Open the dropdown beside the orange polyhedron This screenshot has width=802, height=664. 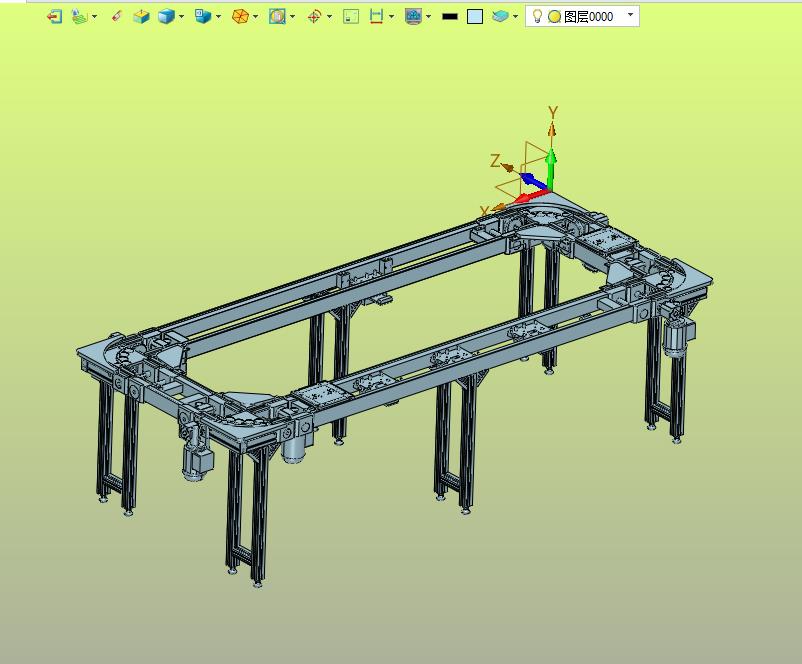pyautogui.click(x=255, y=17)
